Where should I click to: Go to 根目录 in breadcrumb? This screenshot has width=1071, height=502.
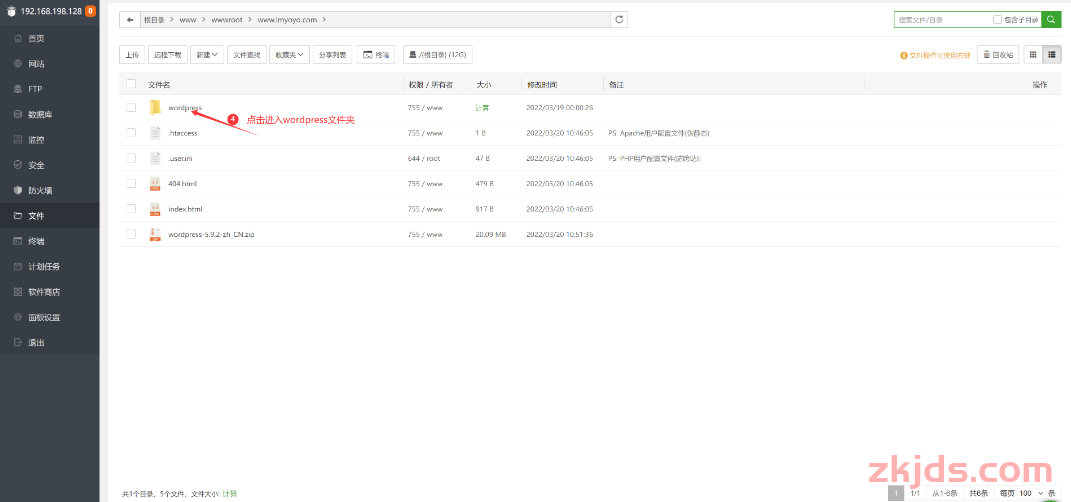click(x=154, y=20)
